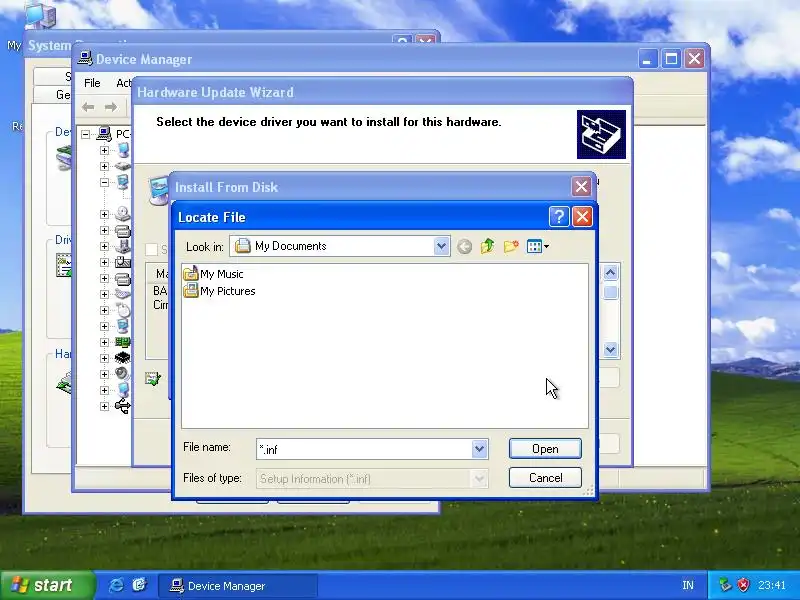Click Device Manager back arrow toolbar button

click(x=88, y=107)
